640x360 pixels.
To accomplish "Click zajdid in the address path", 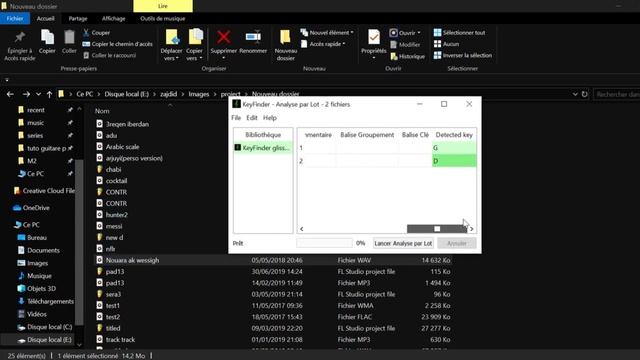I will pyautogui.click(x=169, y=94).
